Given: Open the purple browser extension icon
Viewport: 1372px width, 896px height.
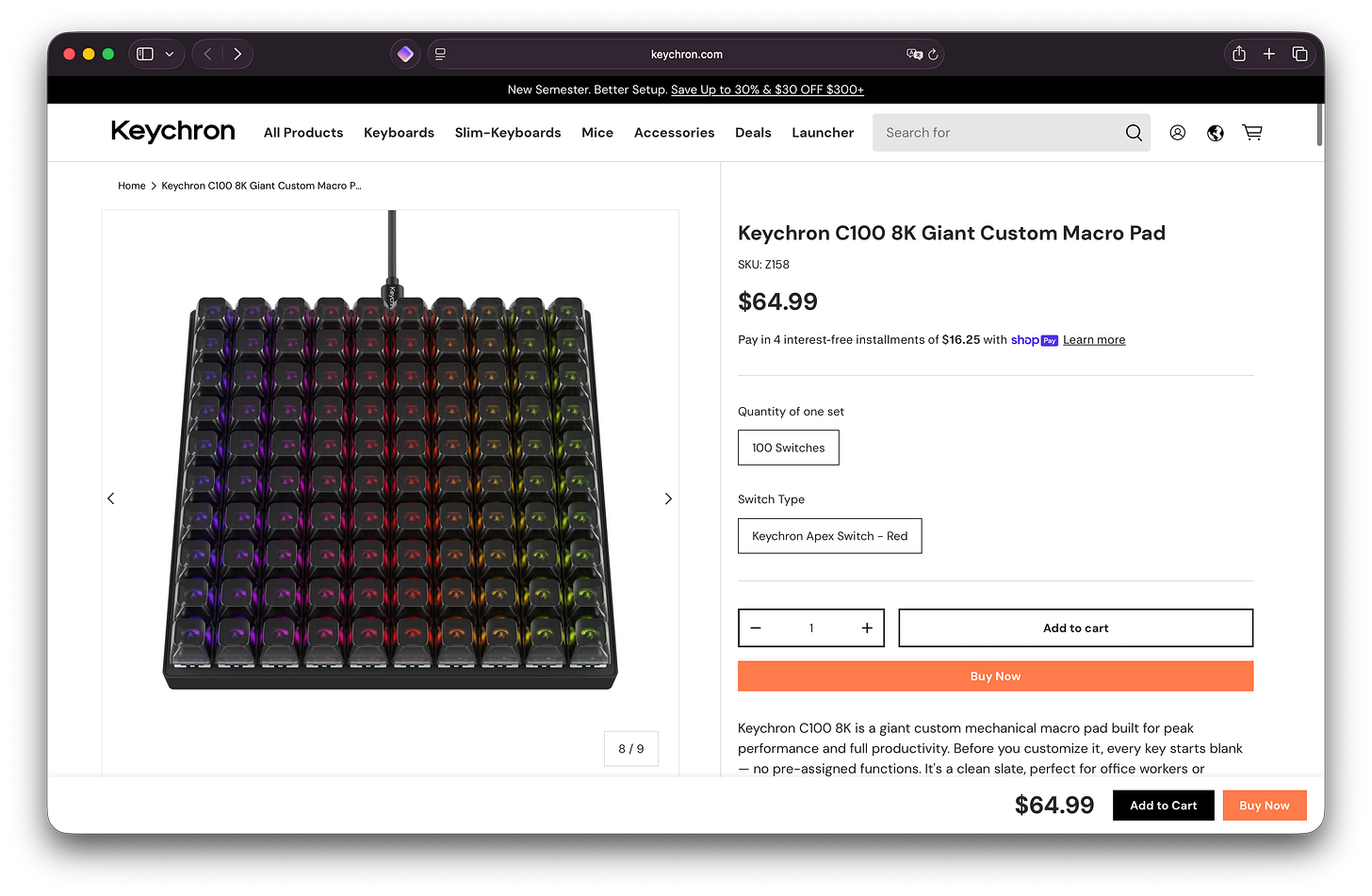Looking at the screenshot, I should click(x=405, y=54).
